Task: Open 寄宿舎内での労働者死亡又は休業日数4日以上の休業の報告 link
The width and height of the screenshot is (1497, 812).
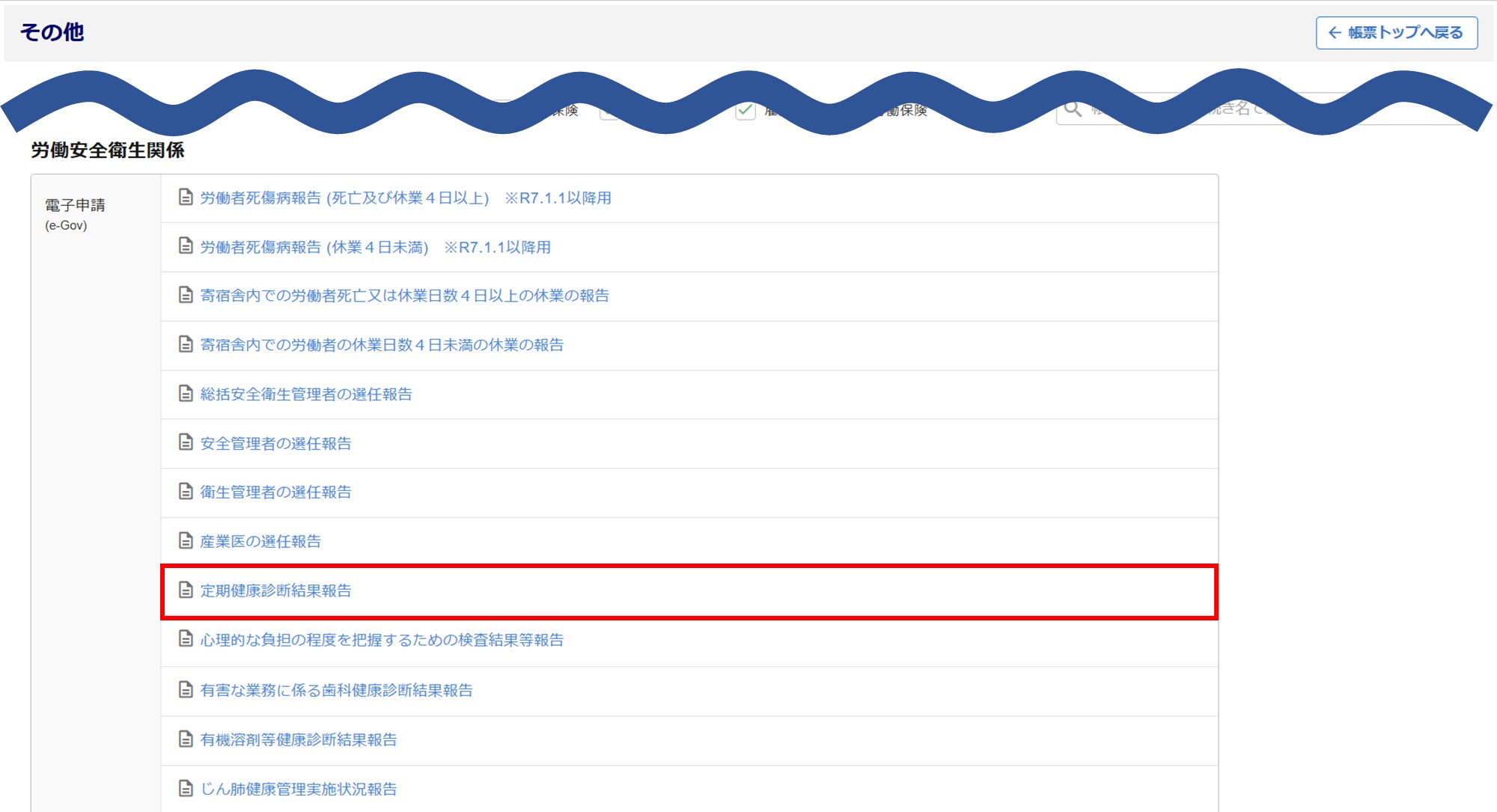Action: pos(404,296)
